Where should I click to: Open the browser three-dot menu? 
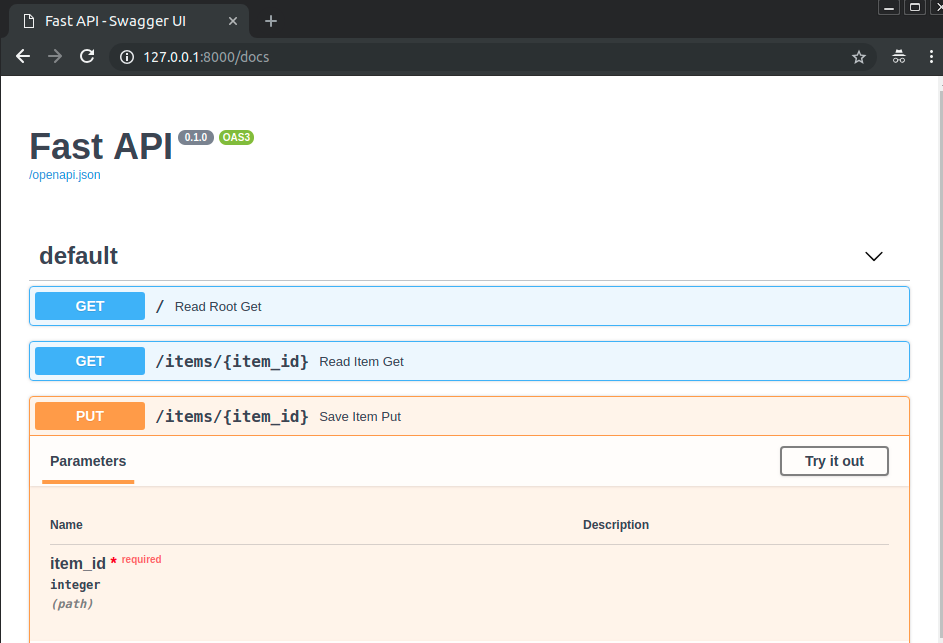coord(930,57)
